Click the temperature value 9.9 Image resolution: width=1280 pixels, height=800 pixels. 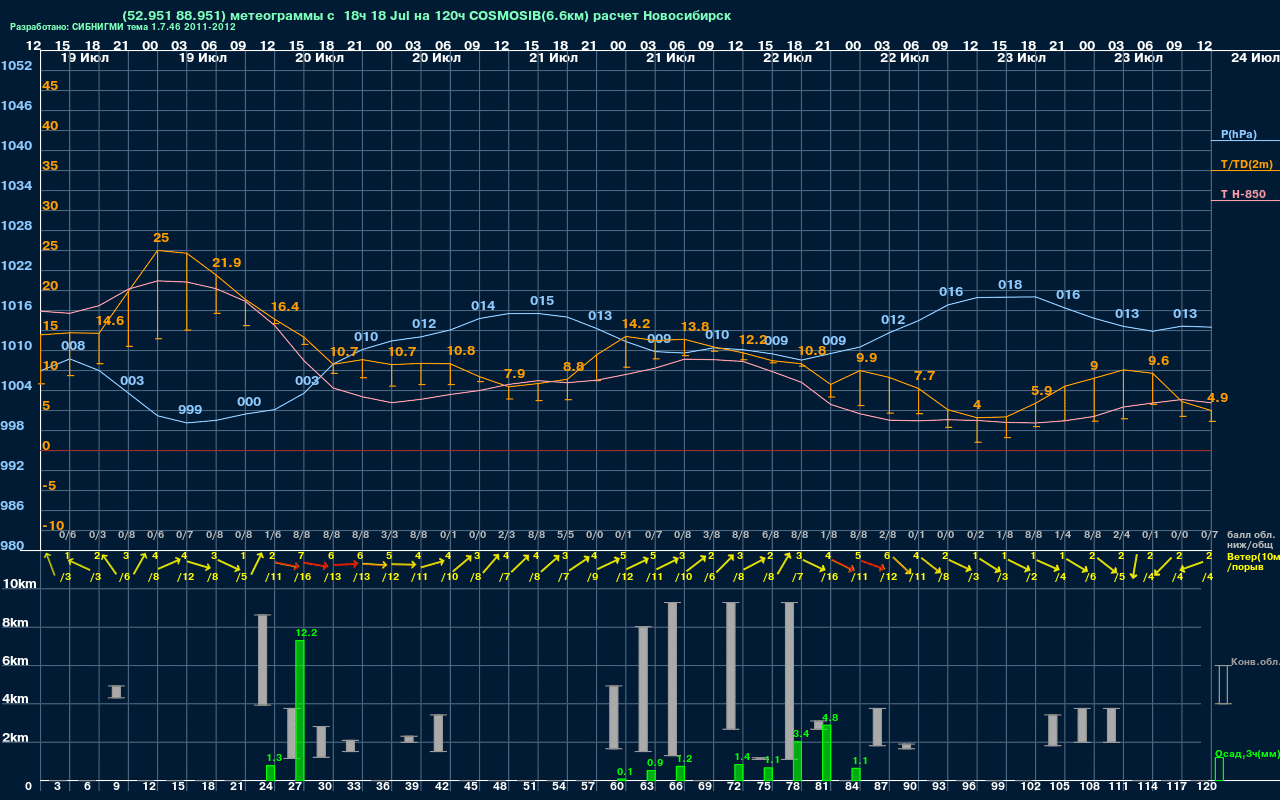click(867, 358)
